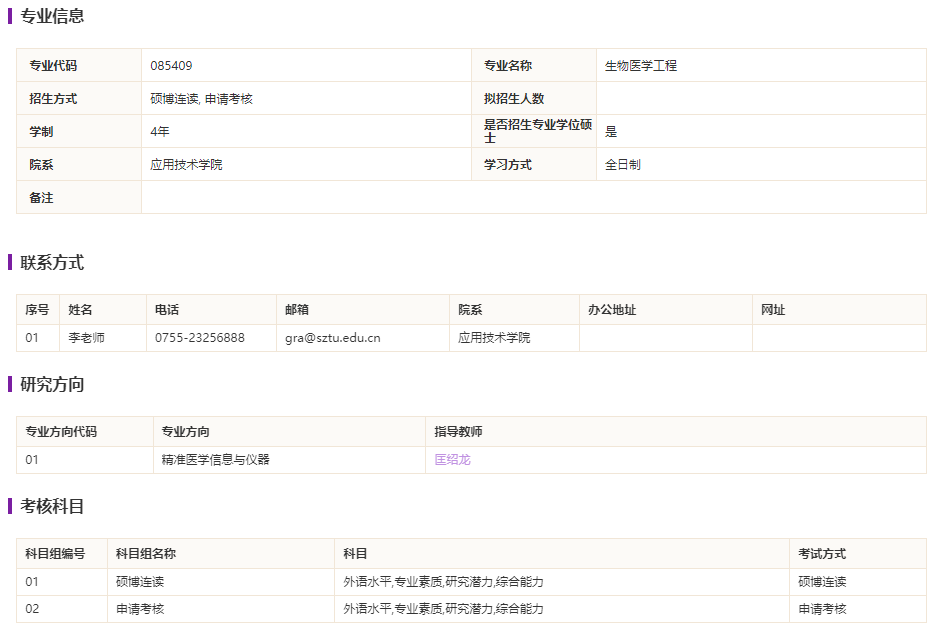The height and width of the screenshot is (631, 934).
Task: Select the major name 生物医学工程
Action: (641, 66)
